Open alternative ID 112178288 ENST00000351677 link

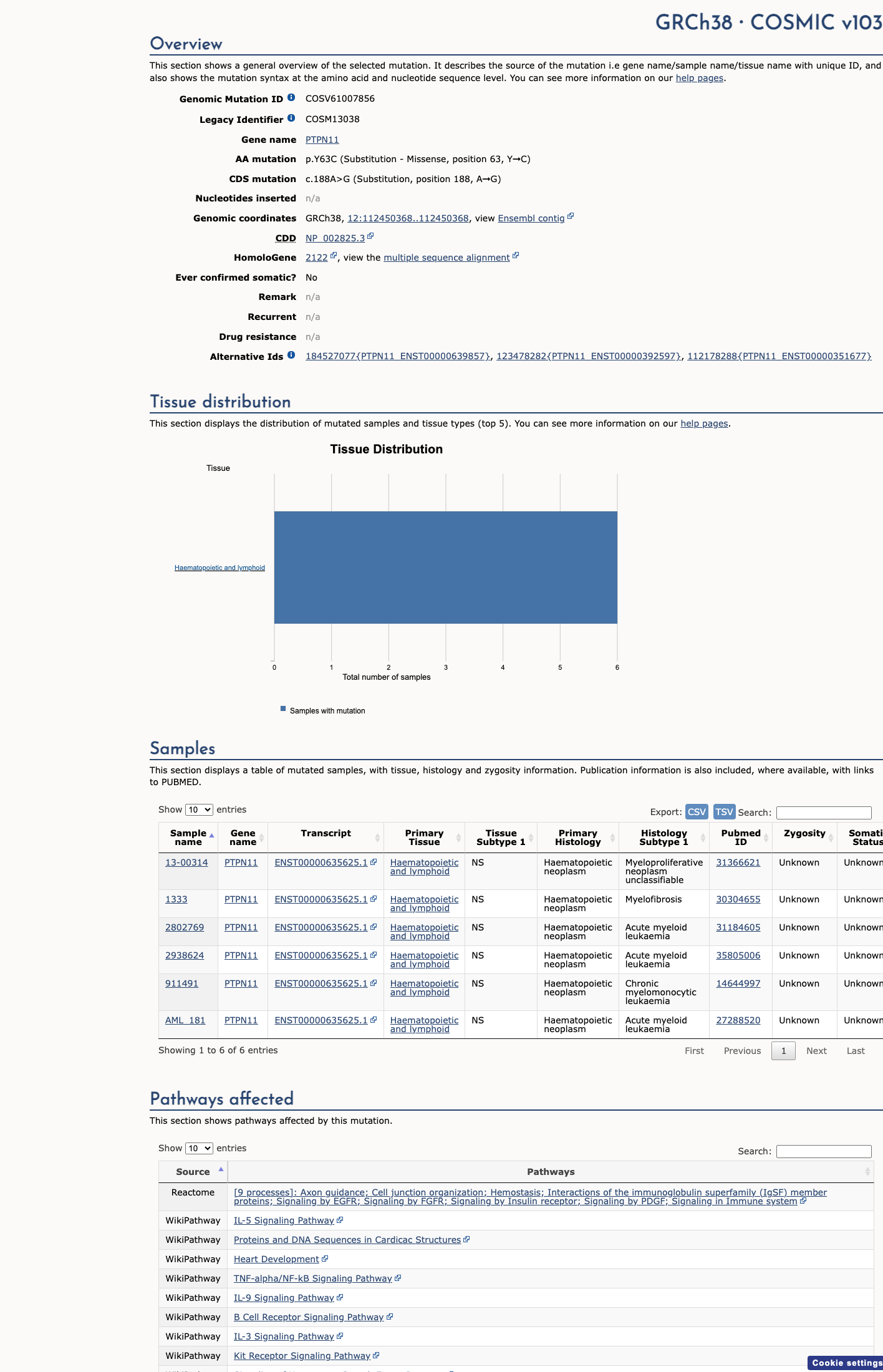point(779,356)
